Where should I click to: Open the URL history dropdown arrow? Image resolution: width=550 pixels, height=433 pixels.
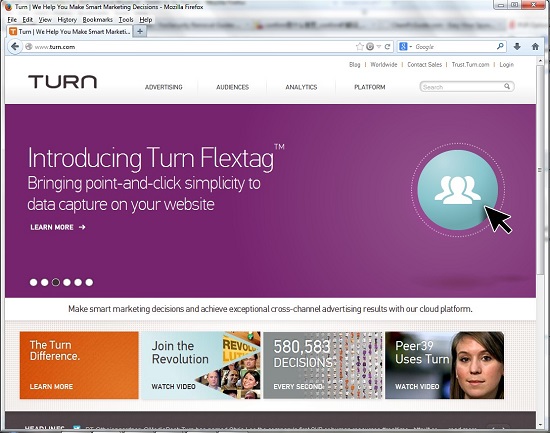pyautogui.click(x=379, y=47)
